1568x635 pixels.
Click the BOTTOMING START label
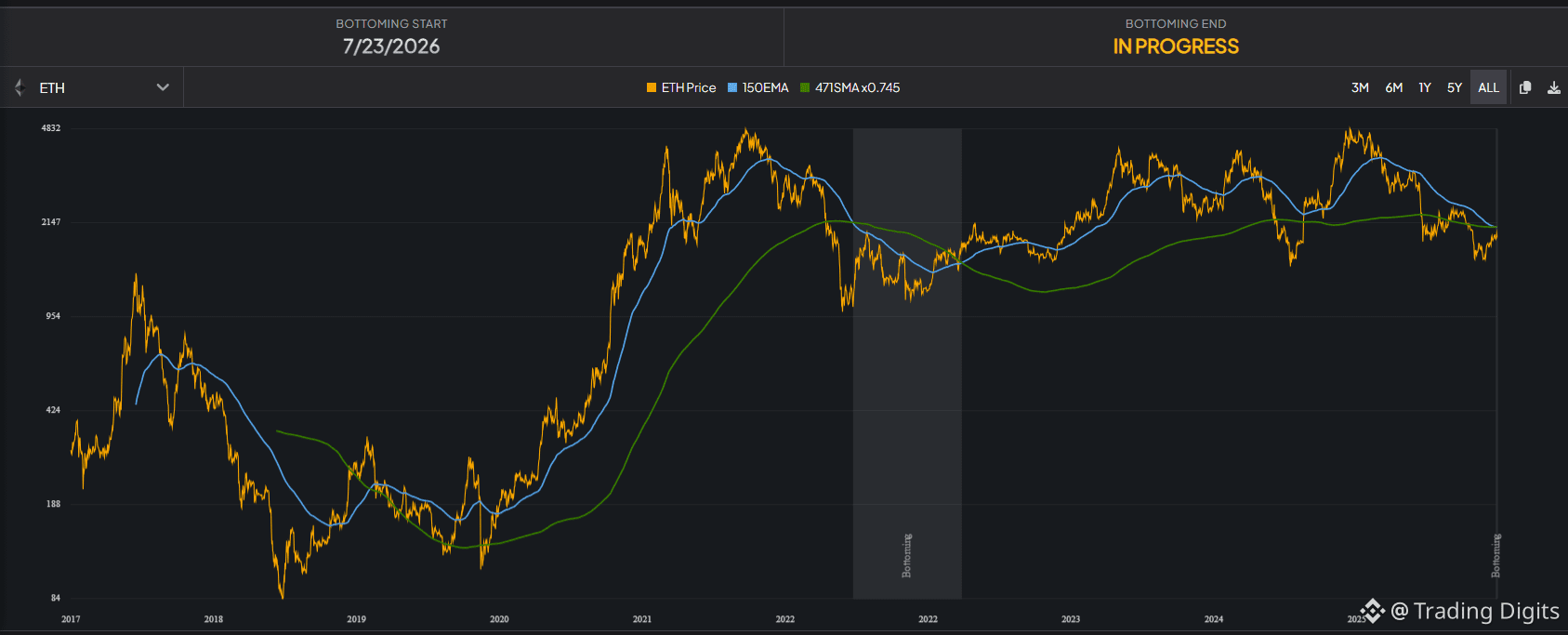pyautogui.click(x=391, y=23)
